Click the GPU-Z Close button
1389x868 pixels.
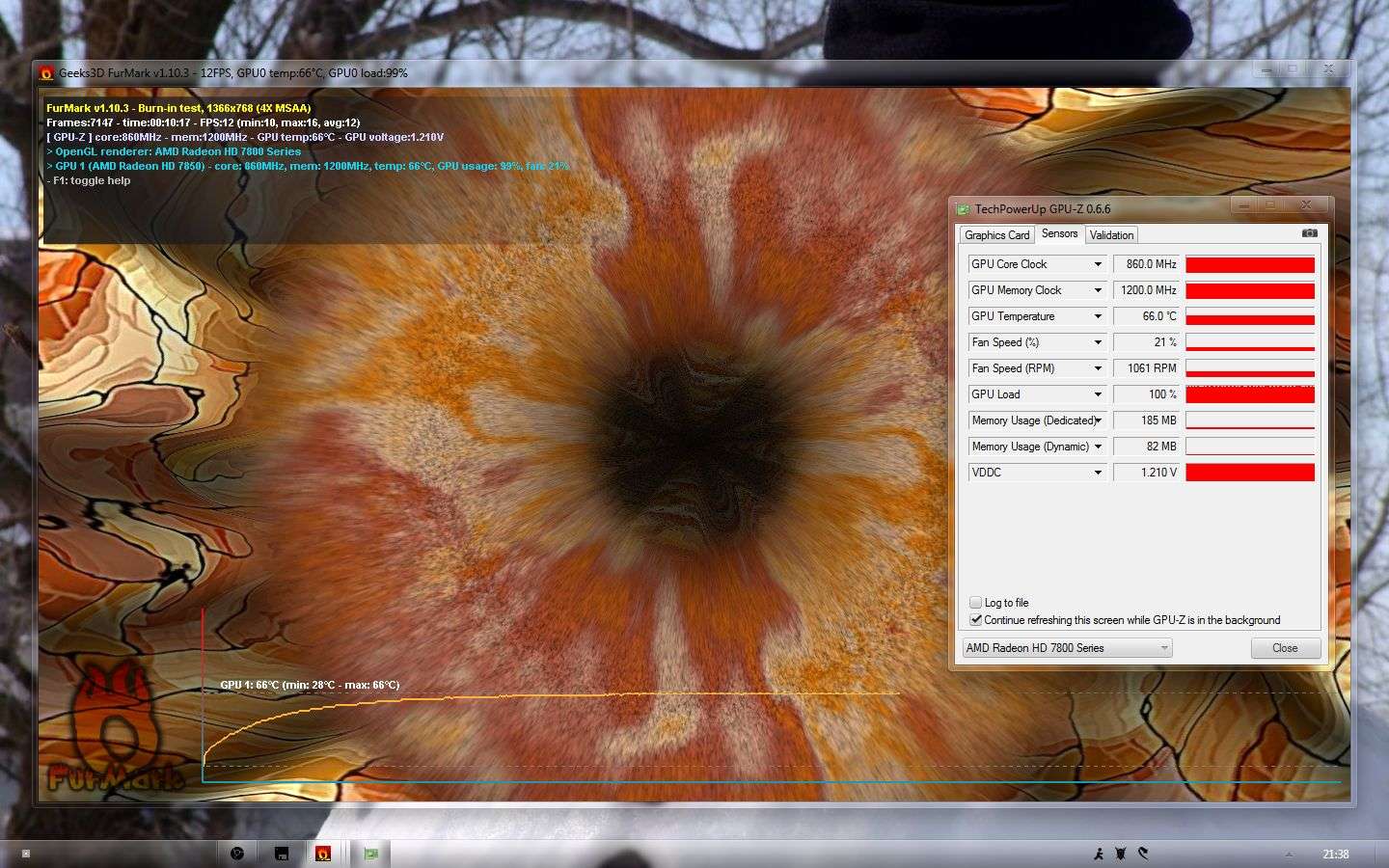pyautogui.click(x=1285, y=648)
